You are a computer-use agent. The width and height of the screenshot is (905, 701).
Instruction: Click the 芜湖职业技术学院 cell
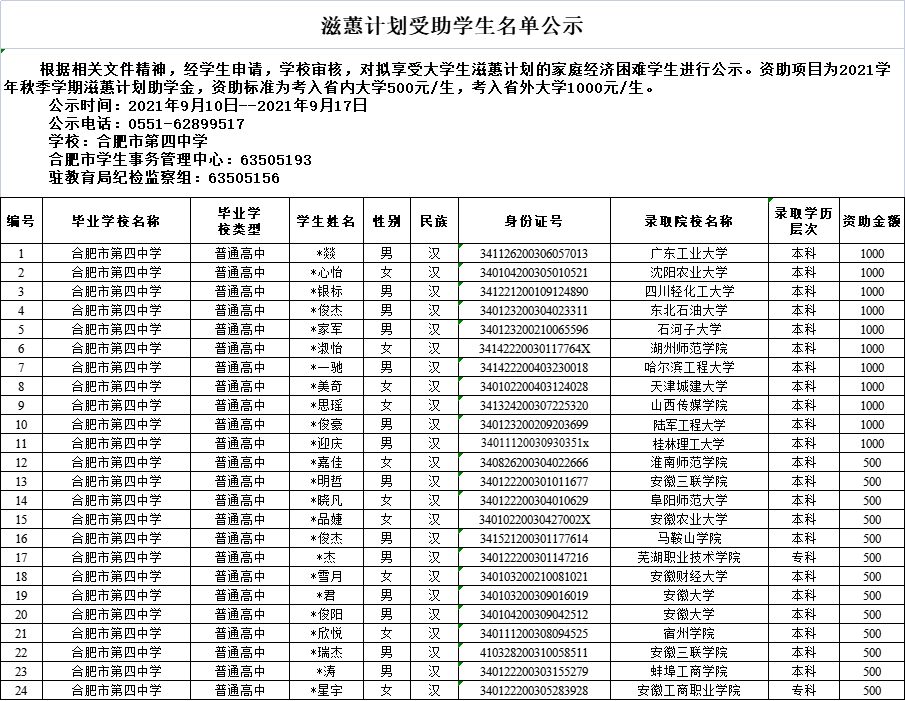[688, 558]
